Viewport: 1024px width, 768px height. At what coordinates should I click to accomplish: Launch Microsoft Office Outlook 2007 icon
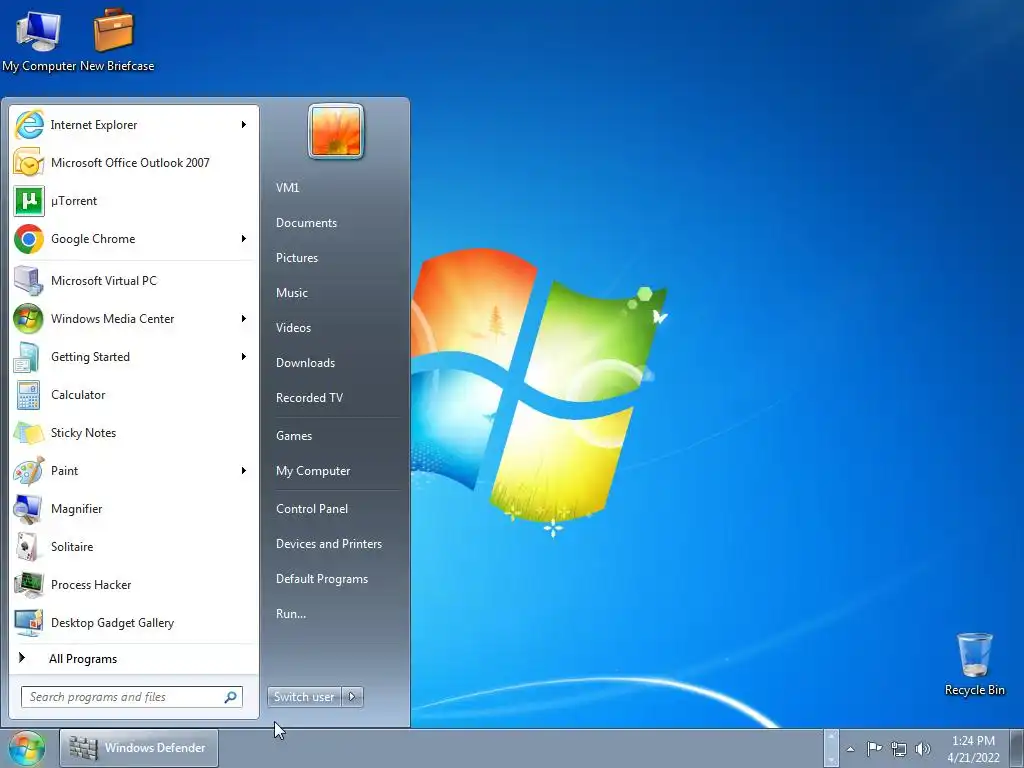coord(29,163)
